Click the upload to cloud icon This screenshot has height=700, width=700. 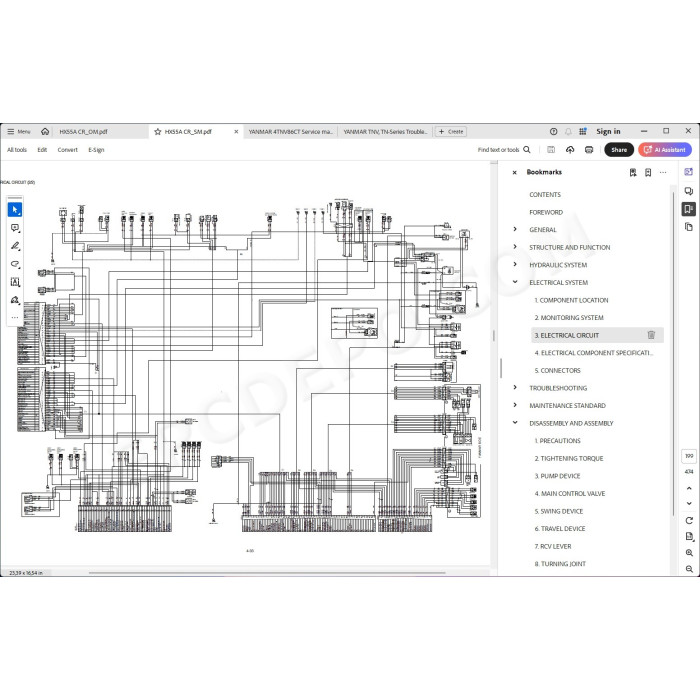pyautogui.click(x=570, y=150)
